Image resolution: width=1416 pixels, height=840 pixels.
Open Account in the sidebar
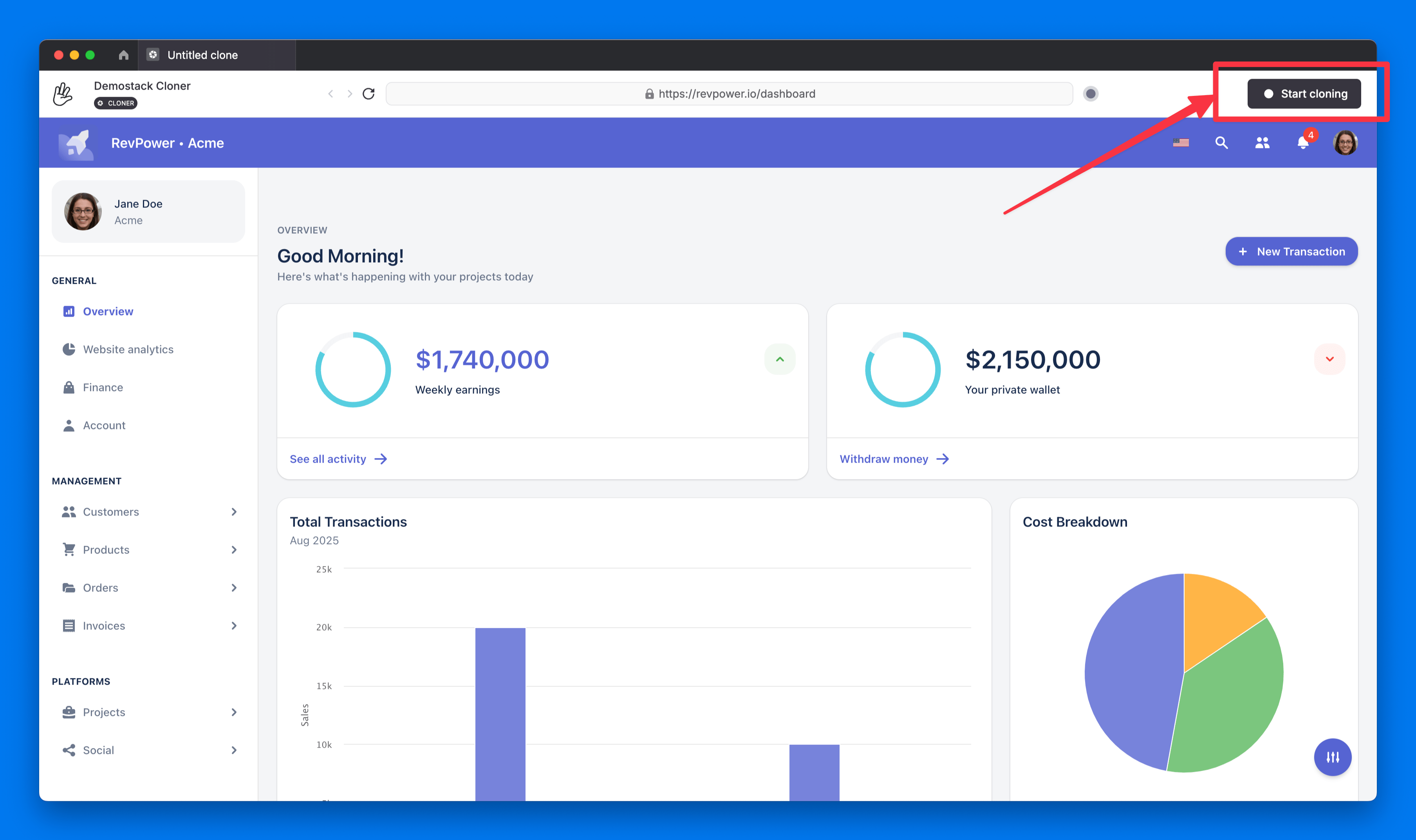point(148,425)
